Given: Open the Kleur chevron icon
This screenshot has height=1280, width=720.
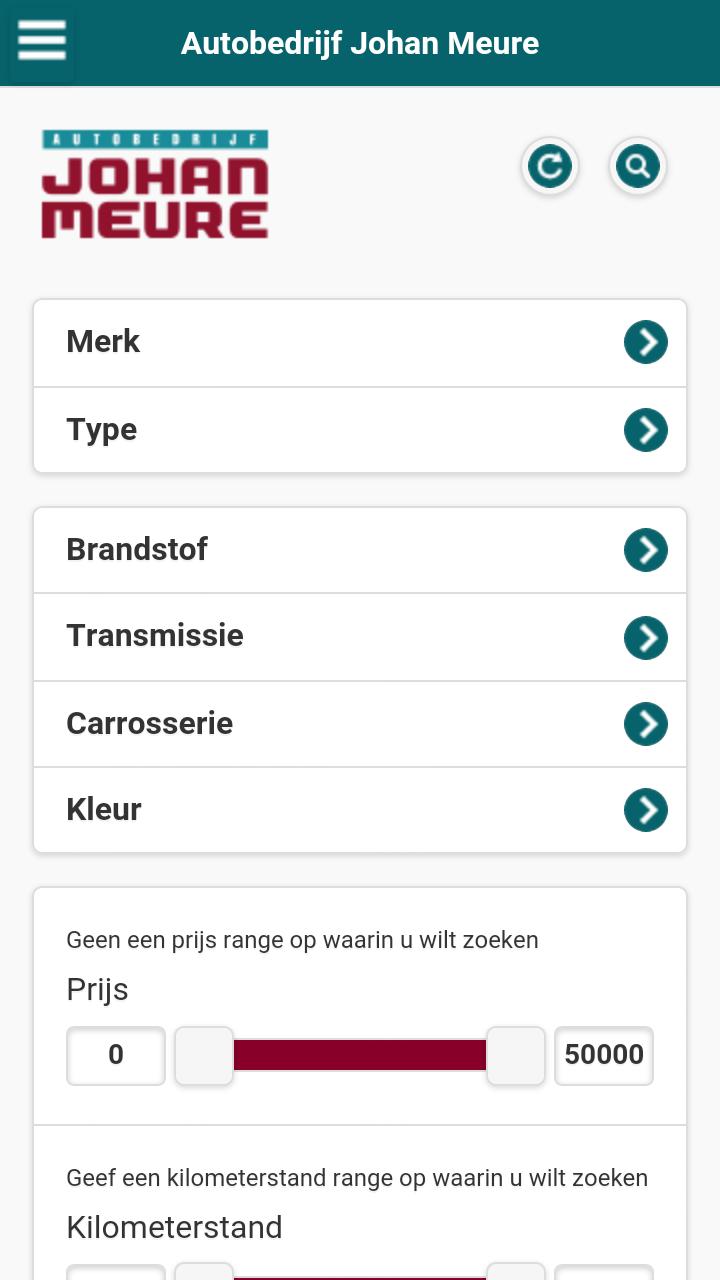Looking at the screenshot, I should [645, 809].
